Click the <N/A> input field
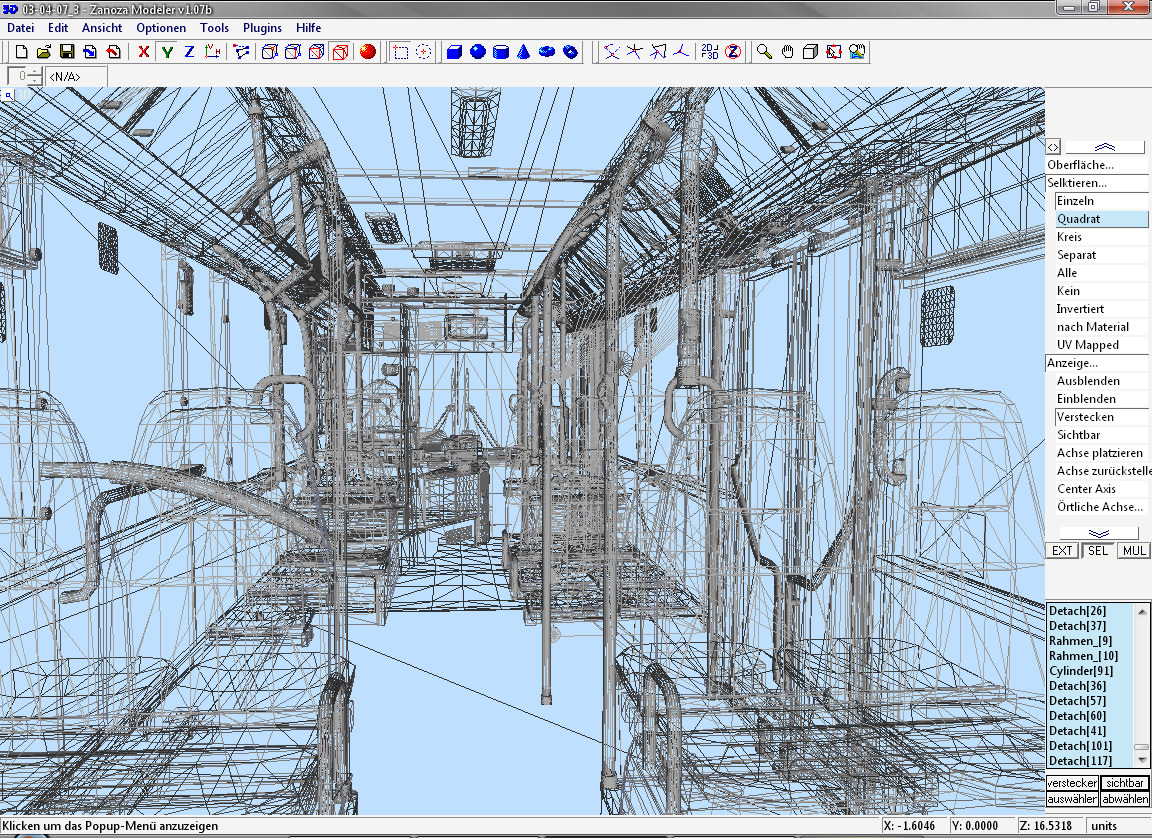Screen dimensions: 1152x838 pyautogui.click(x=76, y=76)
